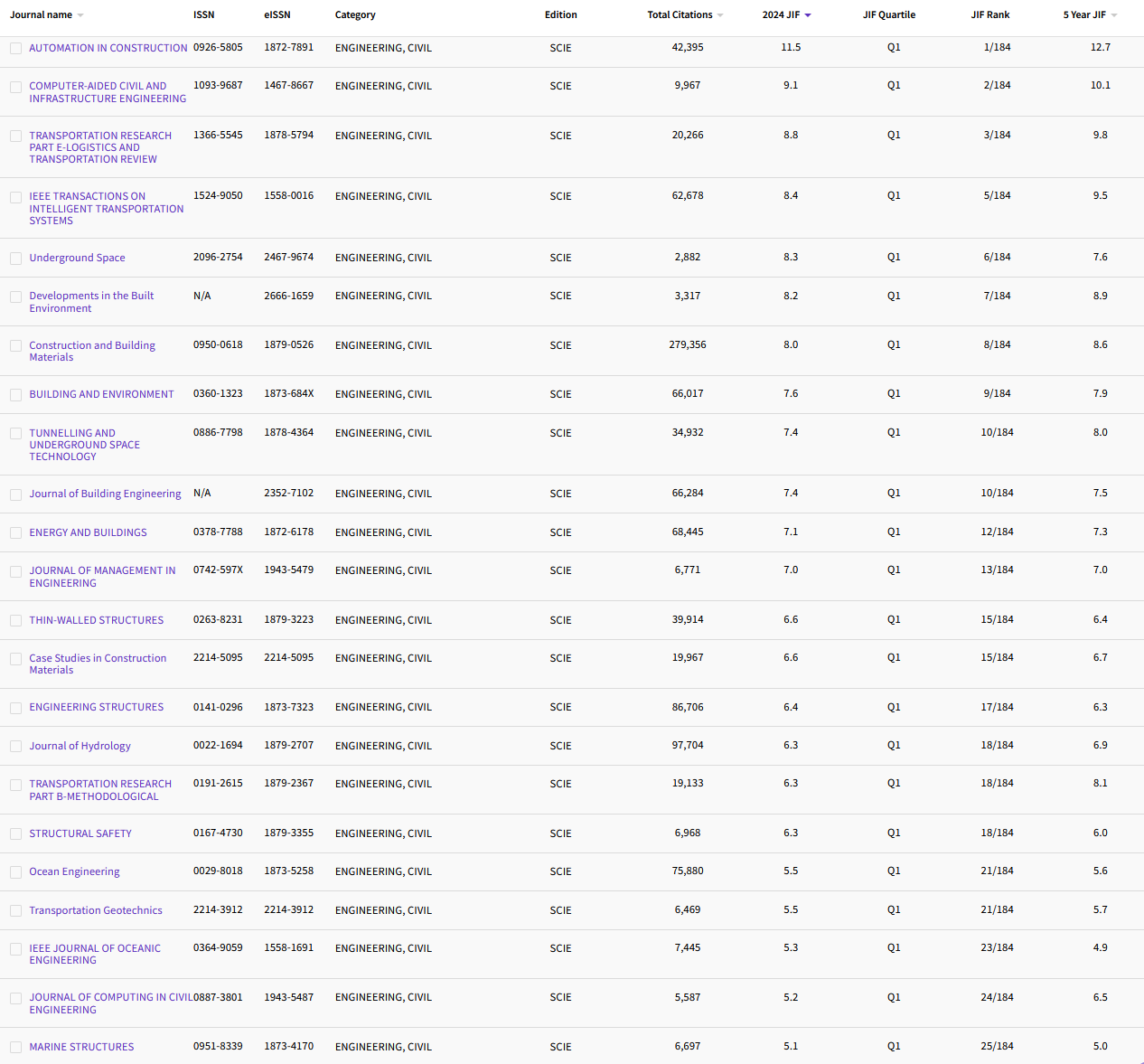Mark the Marine Structures checkbox
Screen dimensions: 1144x1064
16,1048
